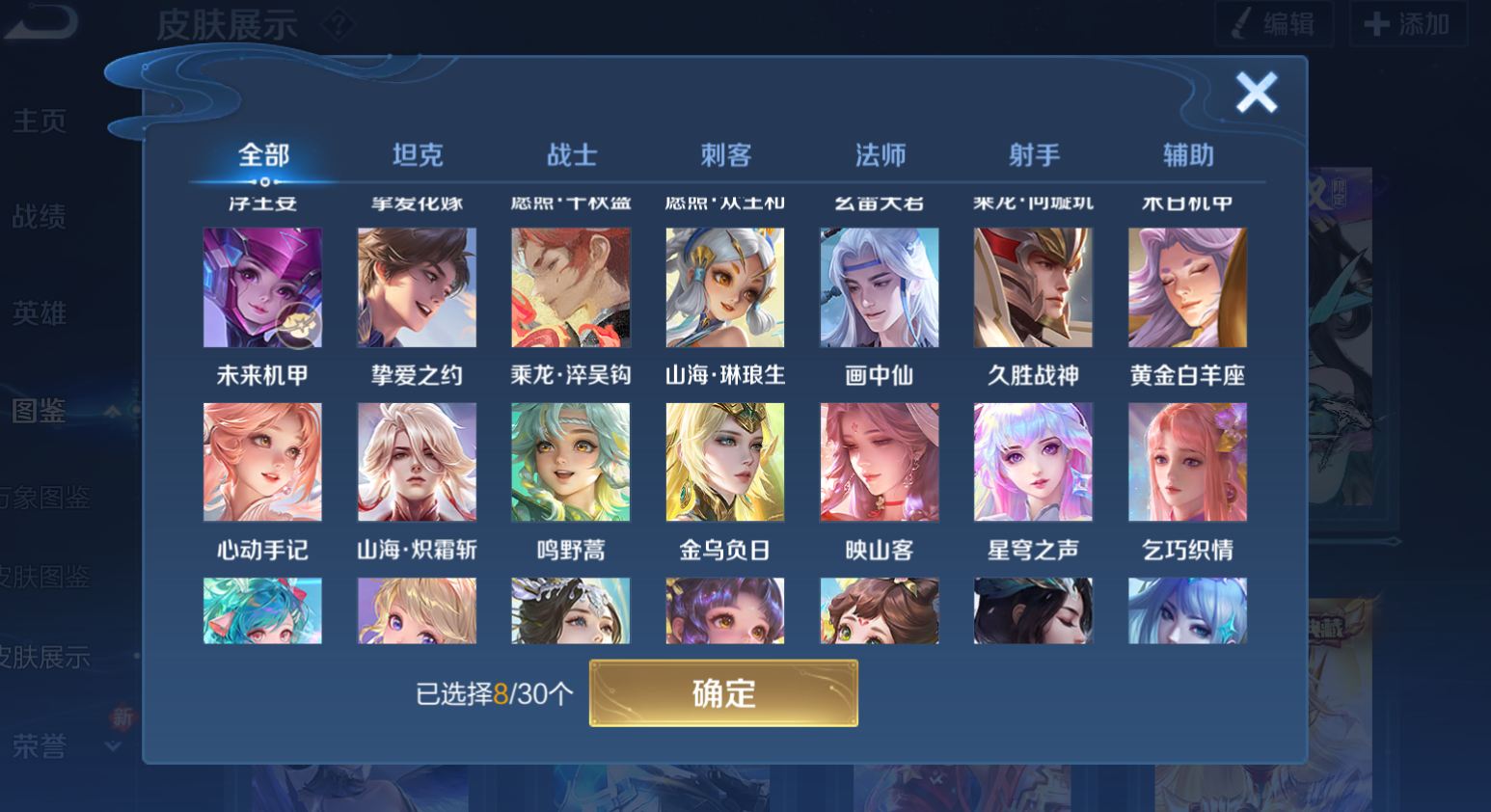Image resolution: width=1491 pixels, height=812 pixels.
Task: Open the 法师 category tab
Action: pyautogui.click(x=881, y=155)
